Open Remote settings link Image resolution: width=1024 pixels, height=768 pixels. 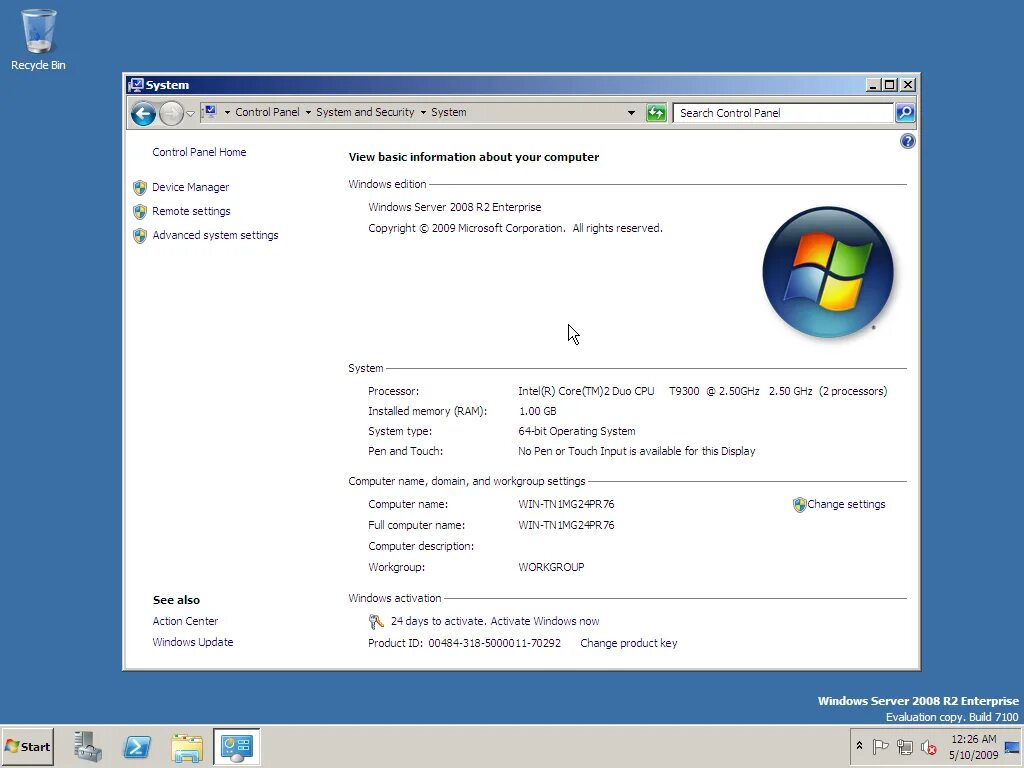pos(191,212)
